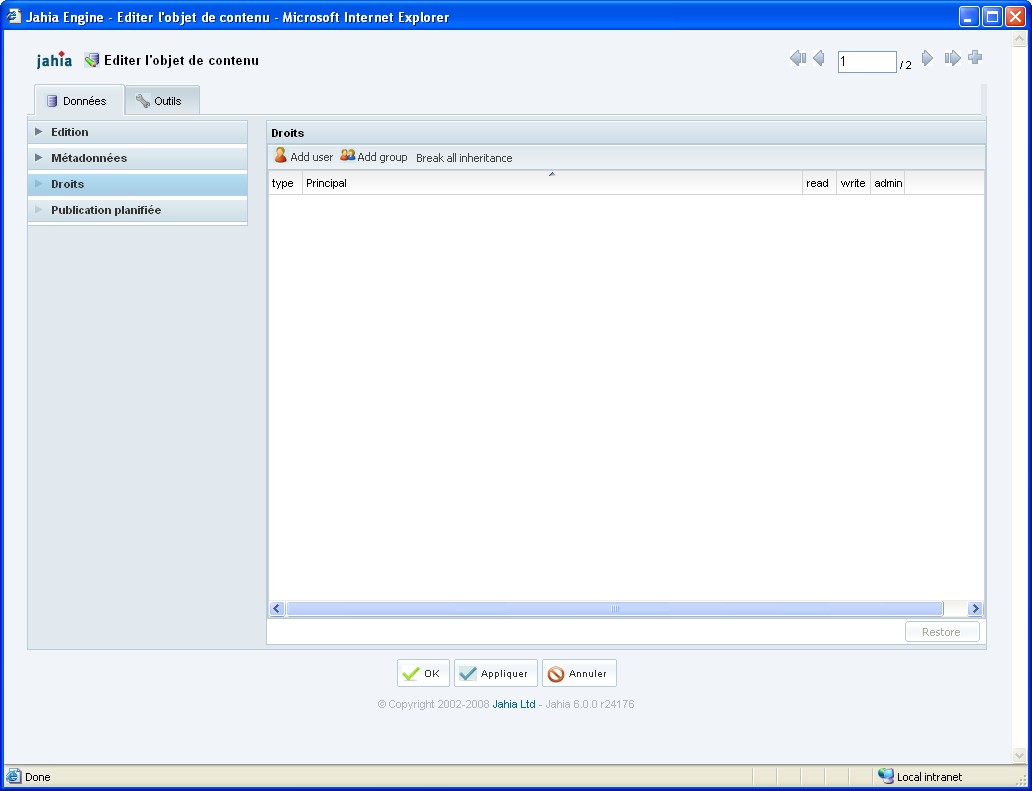Click Break all inheritance

click(x=464, y=158)
